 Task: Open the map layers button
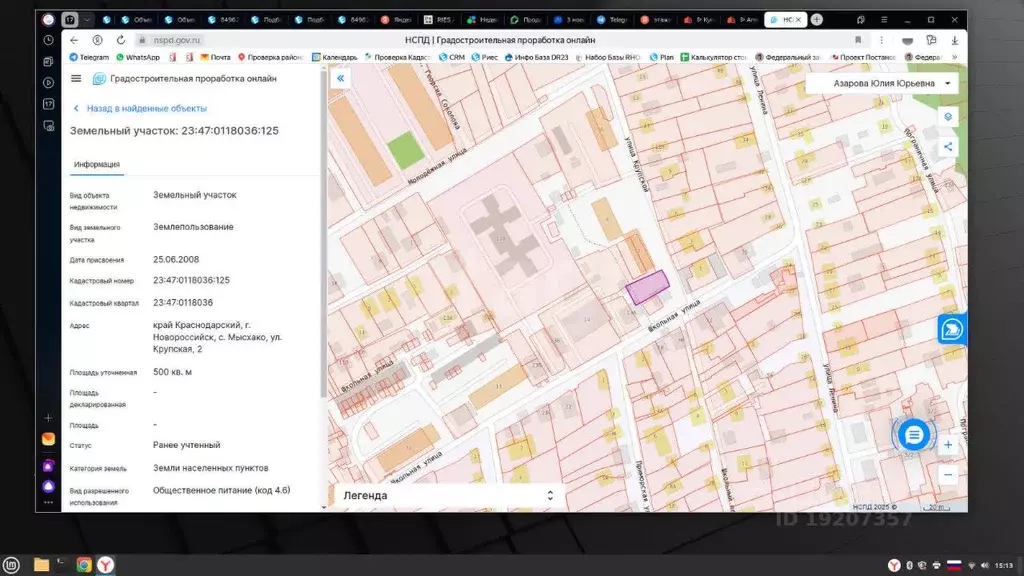[948, 117]
